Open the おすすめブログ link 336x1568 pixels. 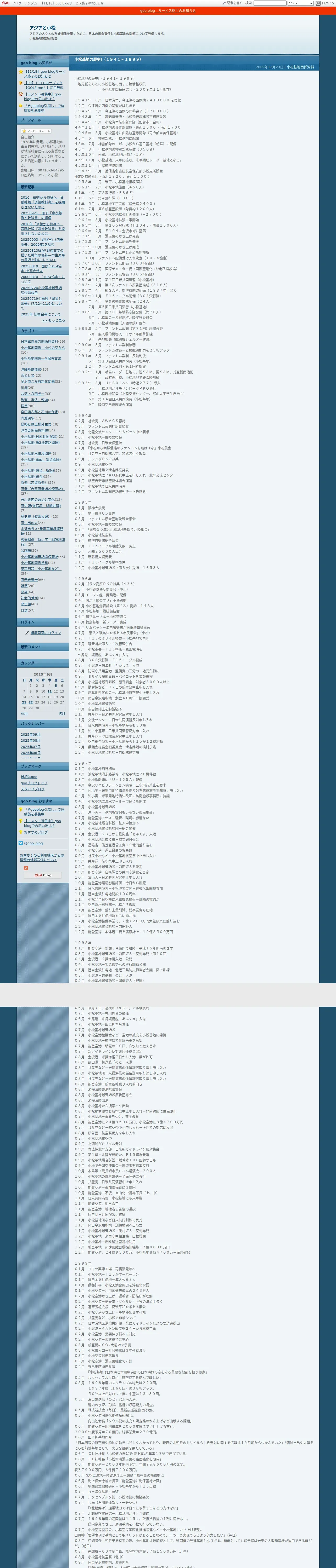point(36,832)
